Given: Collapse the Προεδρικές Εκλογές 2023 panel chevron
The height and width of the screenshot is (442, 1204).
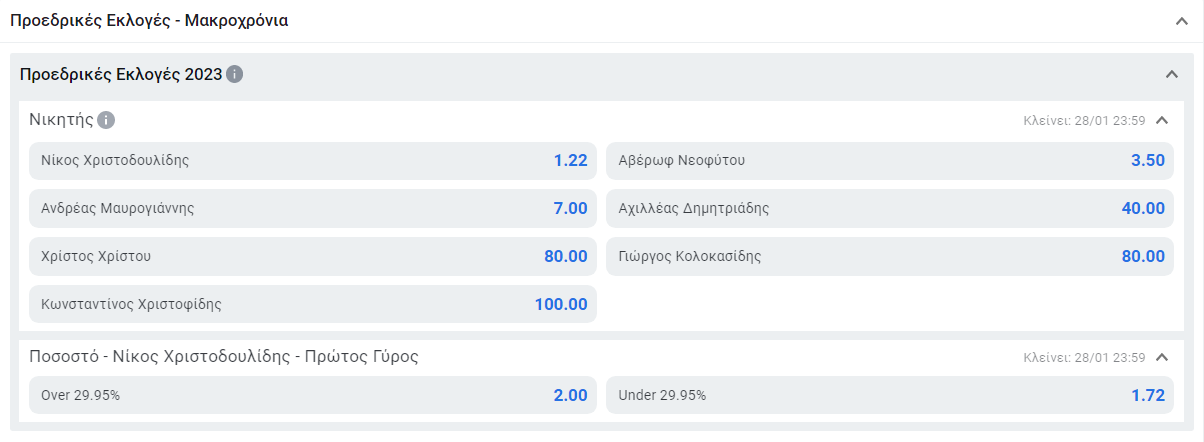Looking at the screenshot, I should point(1172,74).
